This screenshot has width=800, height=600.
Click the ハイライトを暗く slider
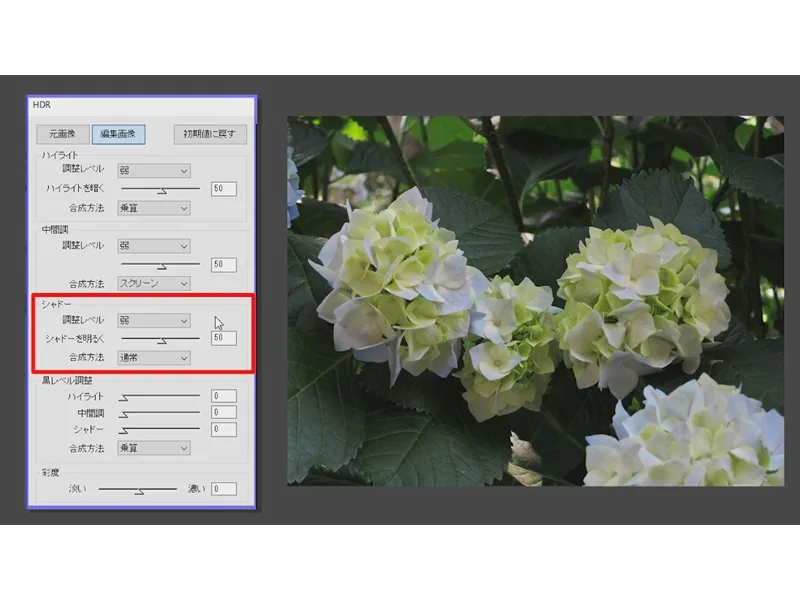point(160,189)
